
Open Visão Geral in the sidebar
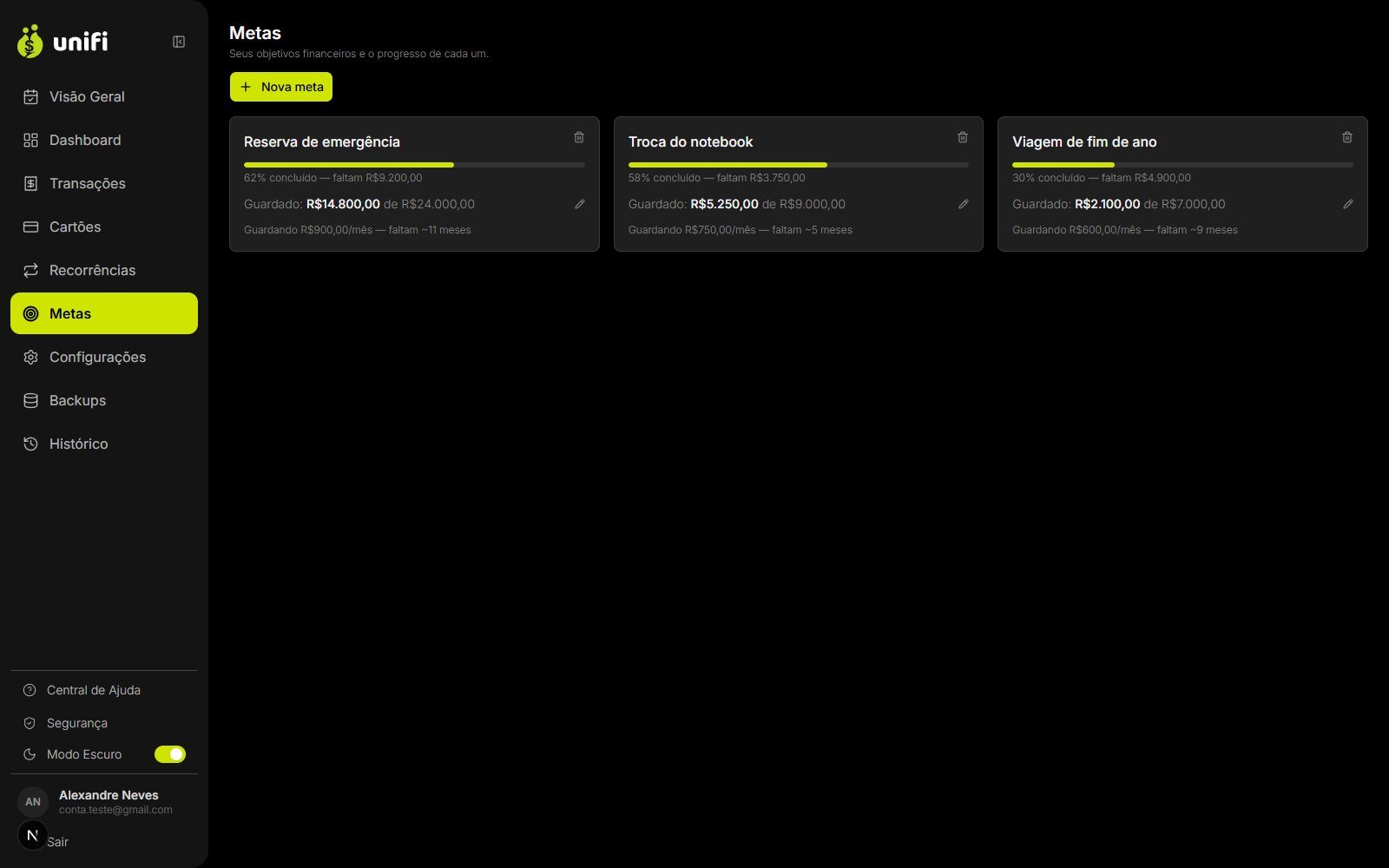click(104, 96)
